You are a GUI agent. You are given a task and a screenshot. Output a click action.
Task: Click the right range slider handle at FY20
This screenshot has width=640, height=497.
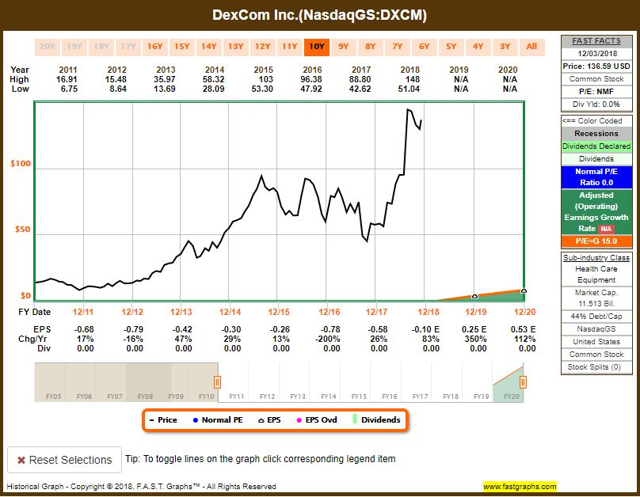point(523,382)
